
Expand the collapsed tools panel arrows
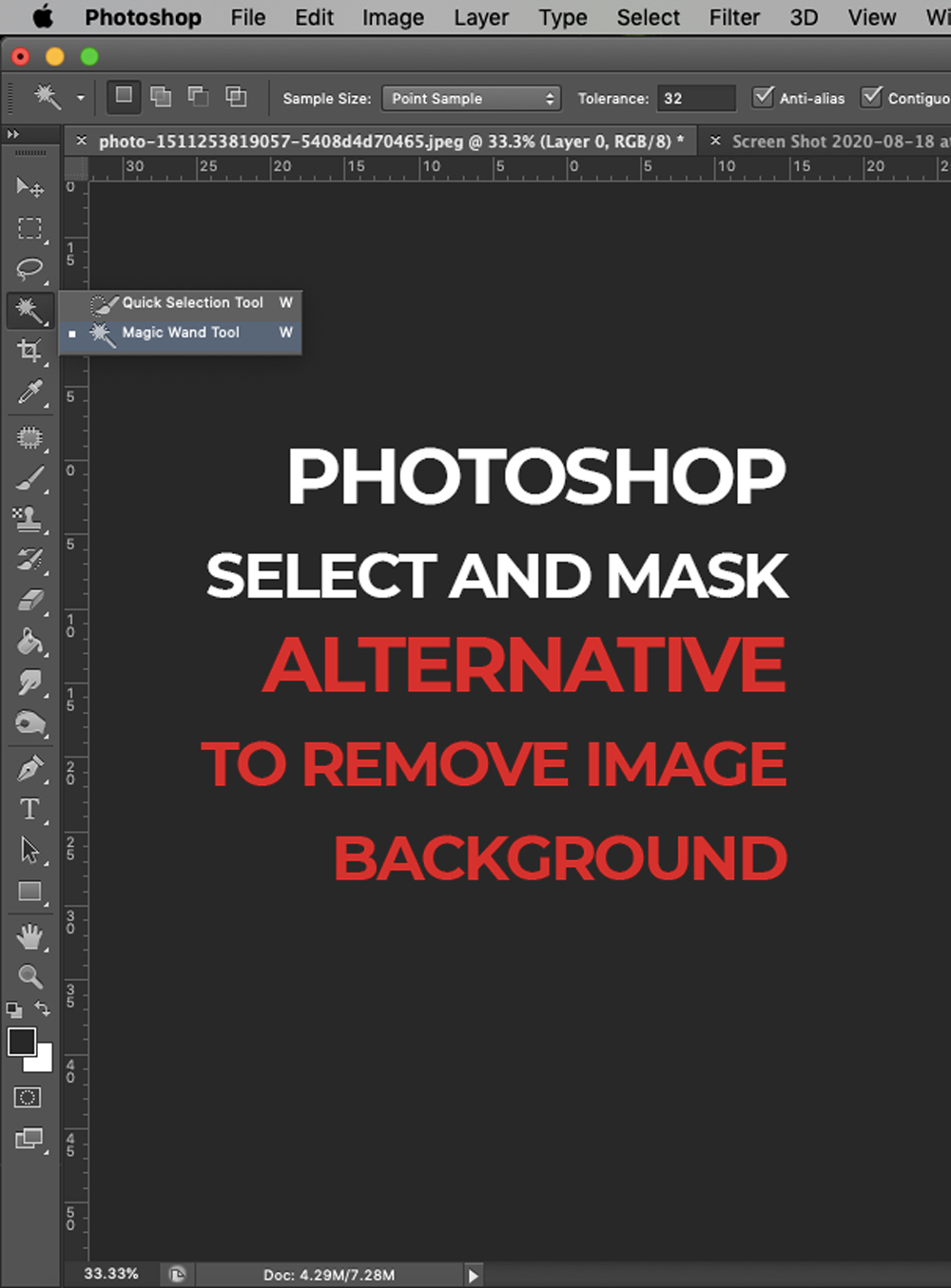pos(12,134)
